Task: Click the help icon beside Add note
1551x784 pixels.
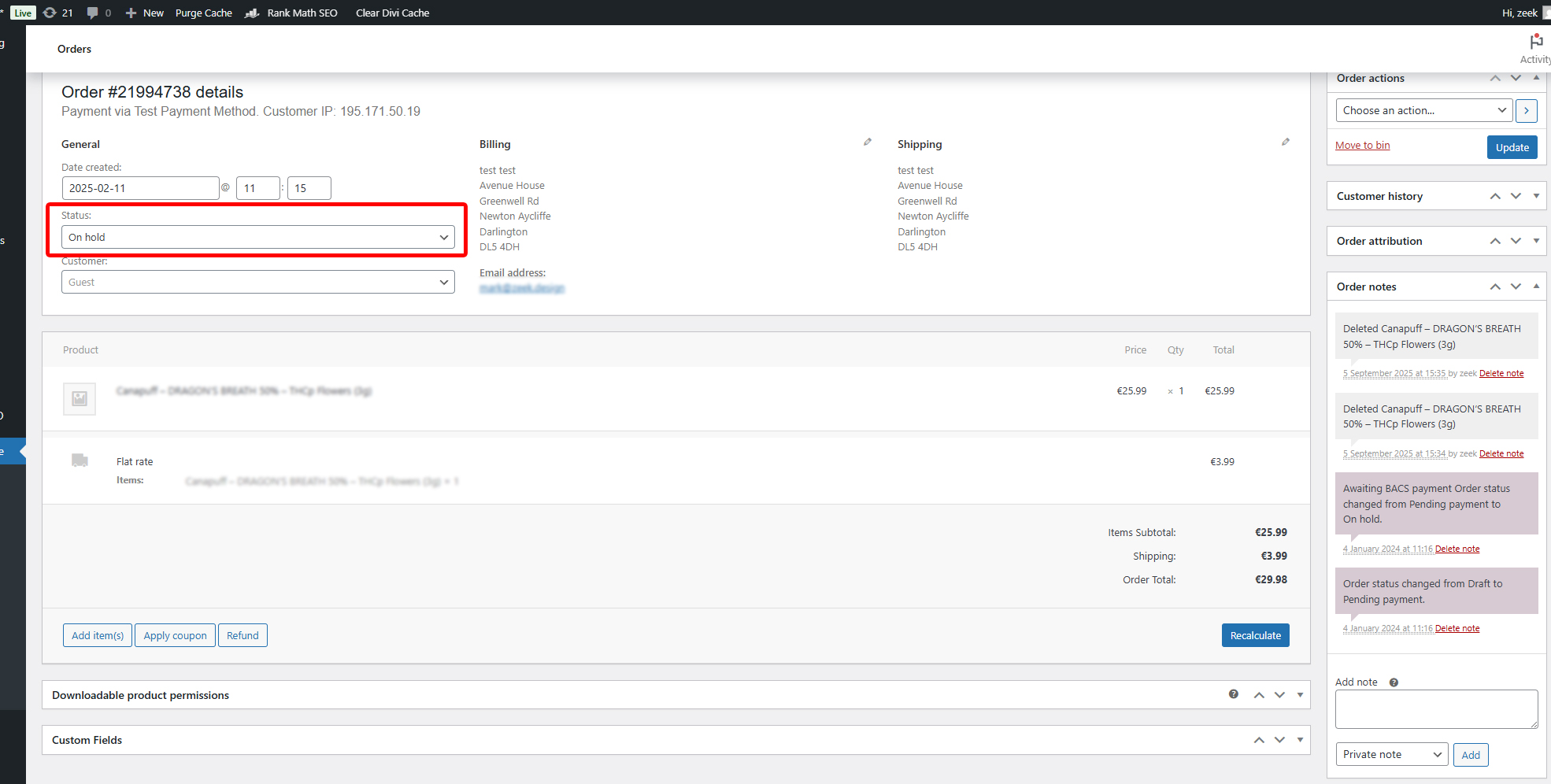Action: [x=1394, y=682]
